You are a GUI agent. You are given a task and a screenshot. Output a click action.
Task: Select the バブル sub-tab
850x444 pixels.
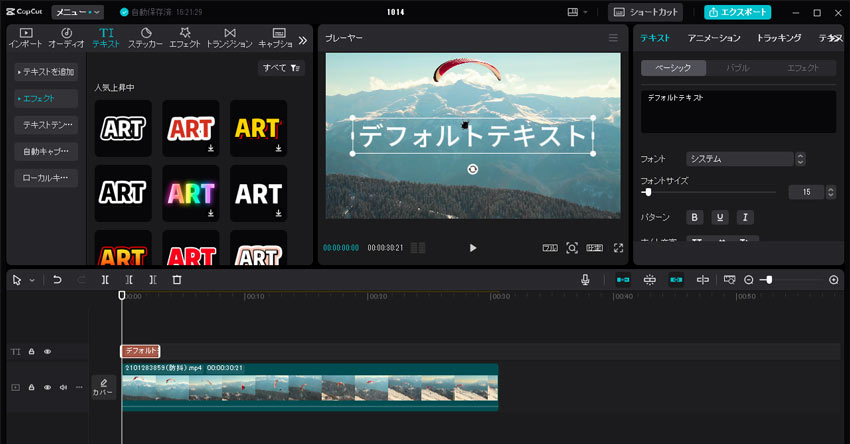pyautogui.click(x=737, y=68)
